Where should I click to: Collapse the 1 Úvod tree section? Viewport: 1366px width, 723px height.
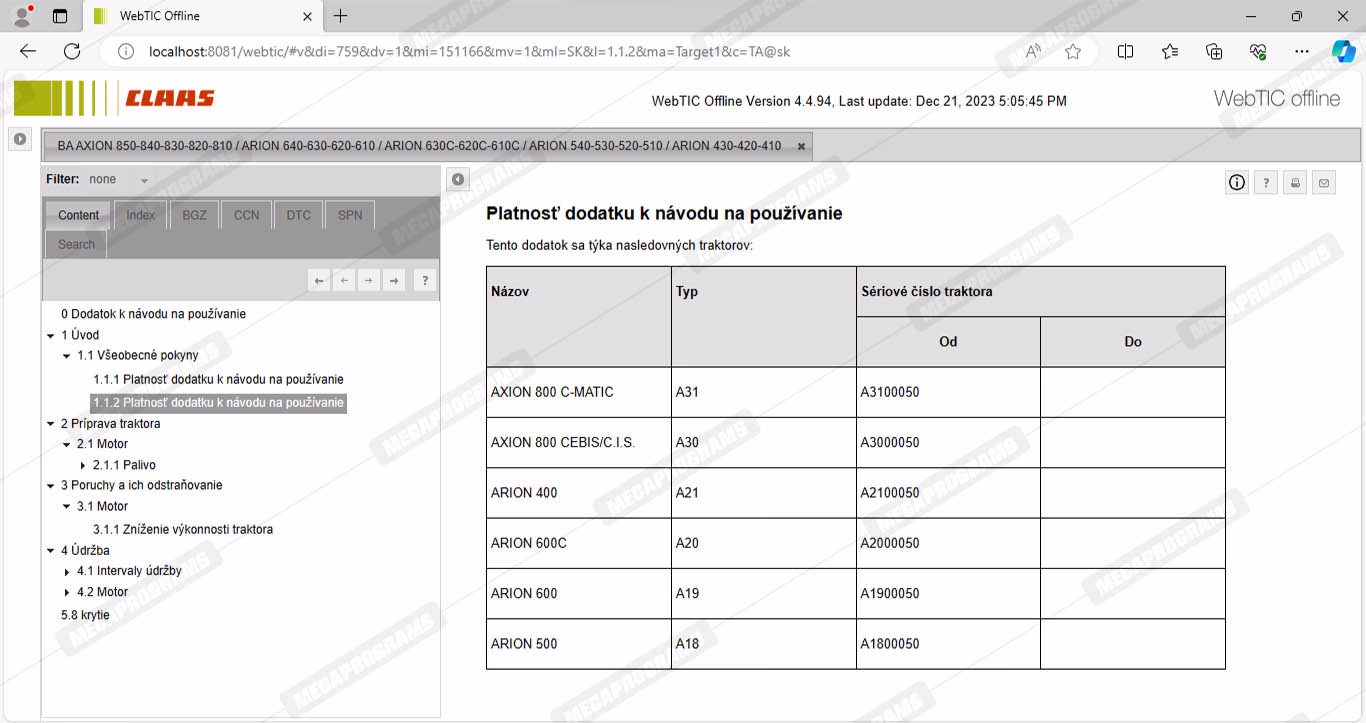pos(51,335)
